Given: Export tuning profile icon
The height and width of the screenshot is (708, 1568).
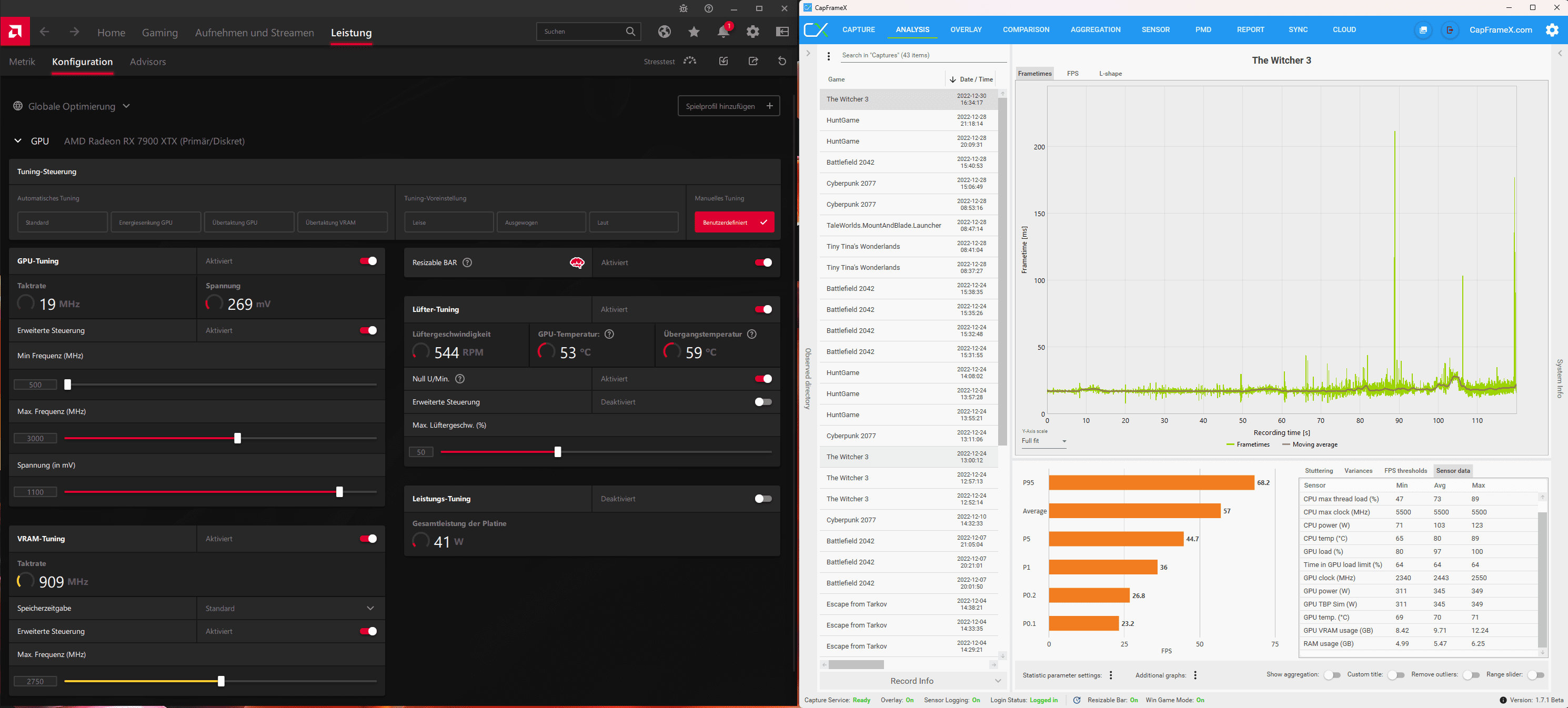Looking at the screenshot, I should (753, 61).
